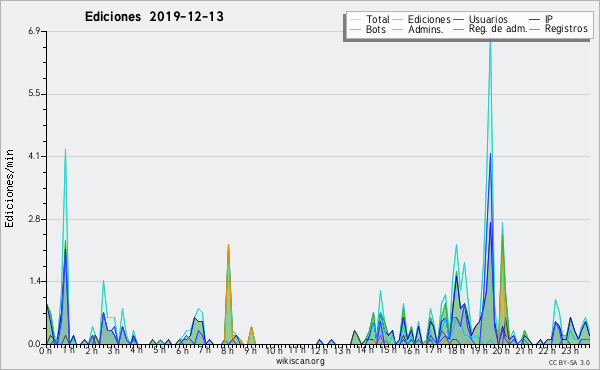Click the y-axis value 1.4

(34, 281)
